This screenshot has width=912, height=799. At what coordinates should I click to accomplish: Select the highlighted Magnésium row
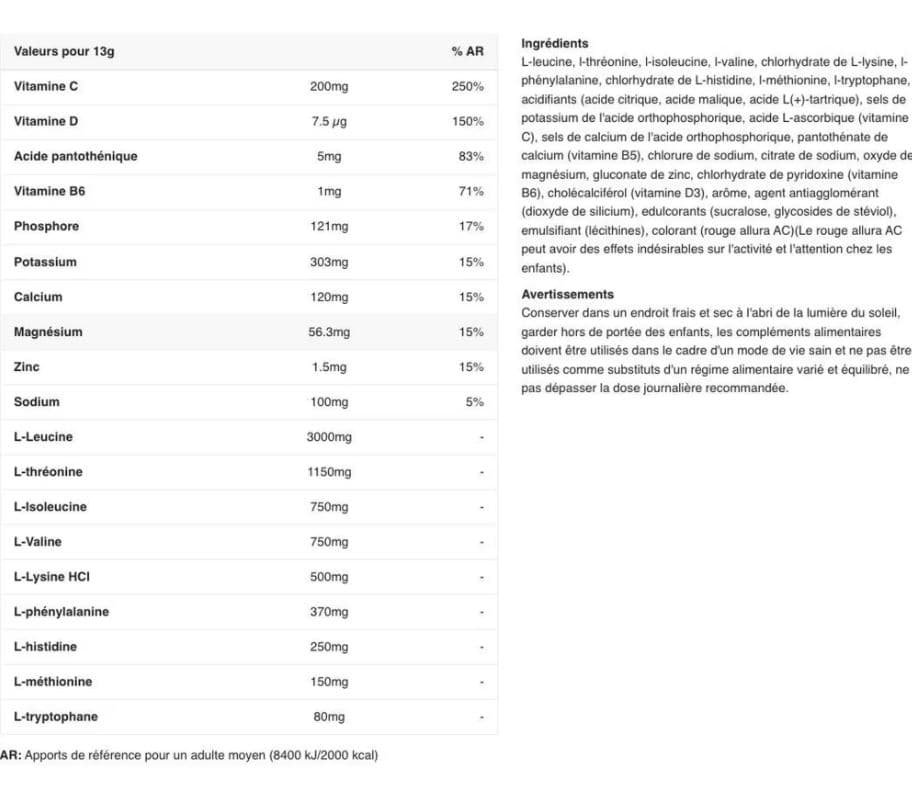(249, 332)
